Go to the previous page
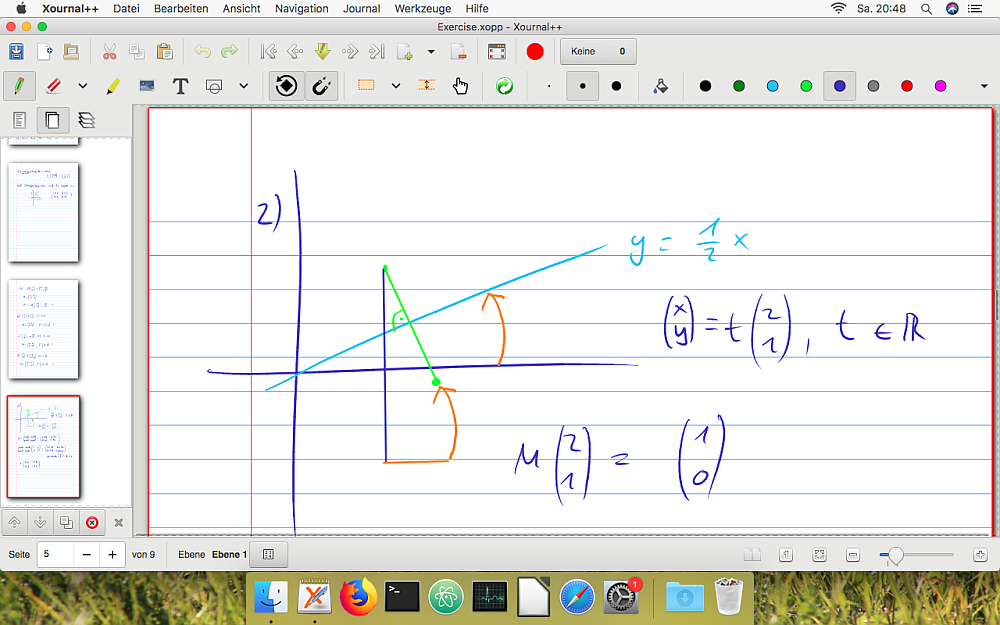Screen dimensions: 1000x625 295,52
